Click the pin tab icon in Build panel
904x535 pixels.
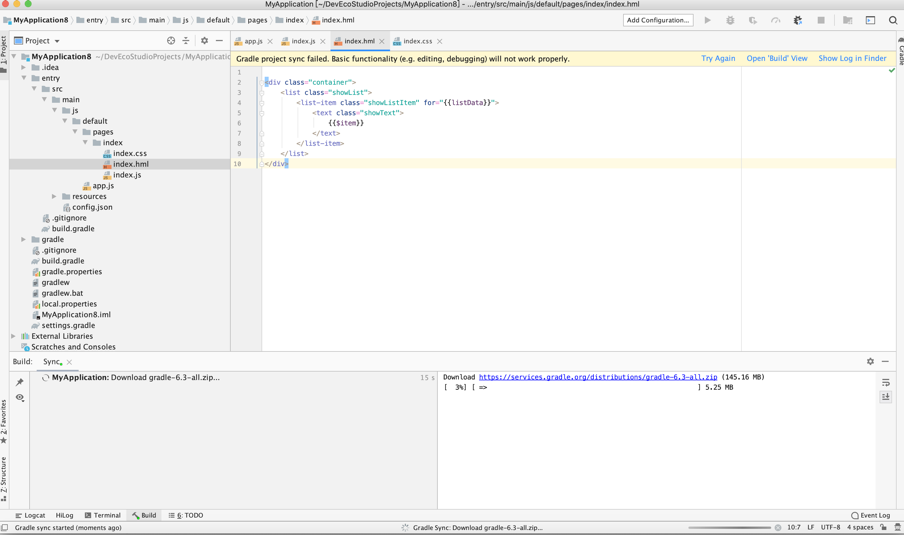tap(20, 382)
